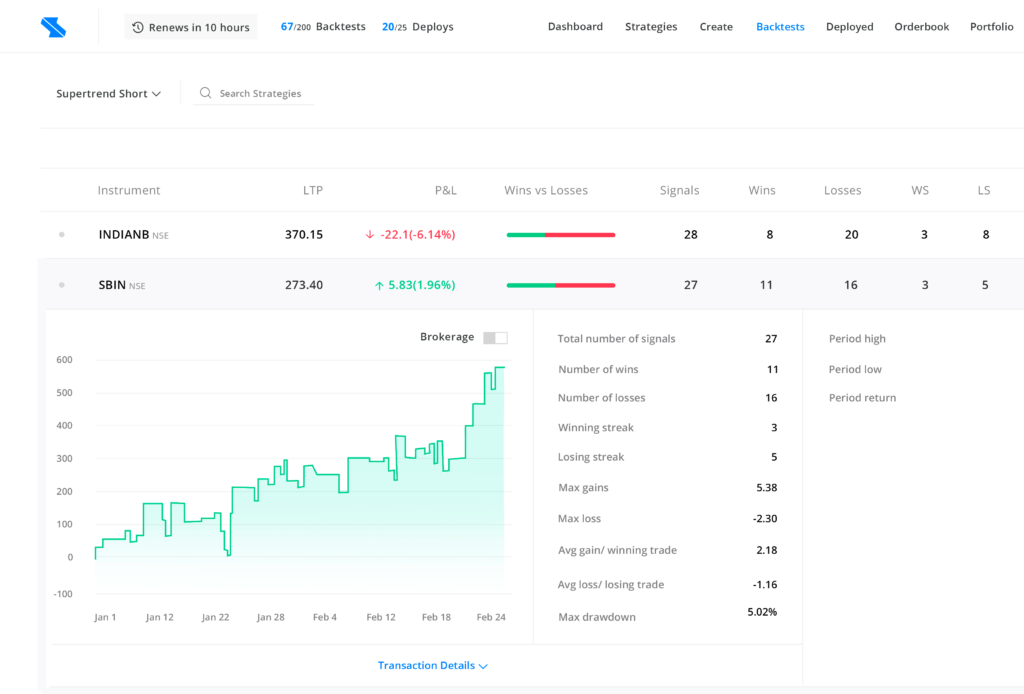
Task: Open the Orderbook page
Action: [921, 27]
